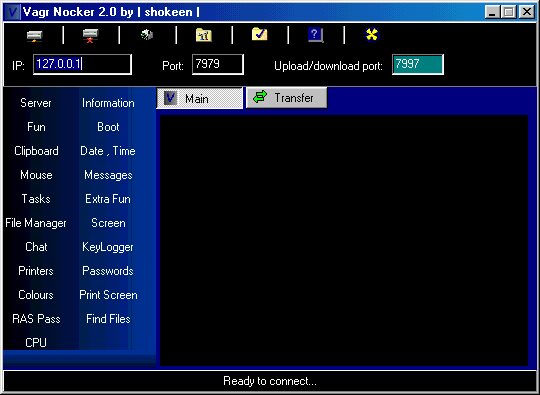Select the KeyLogger entry
This screenshot has height=395, width=540.
[x=108, y=247]
